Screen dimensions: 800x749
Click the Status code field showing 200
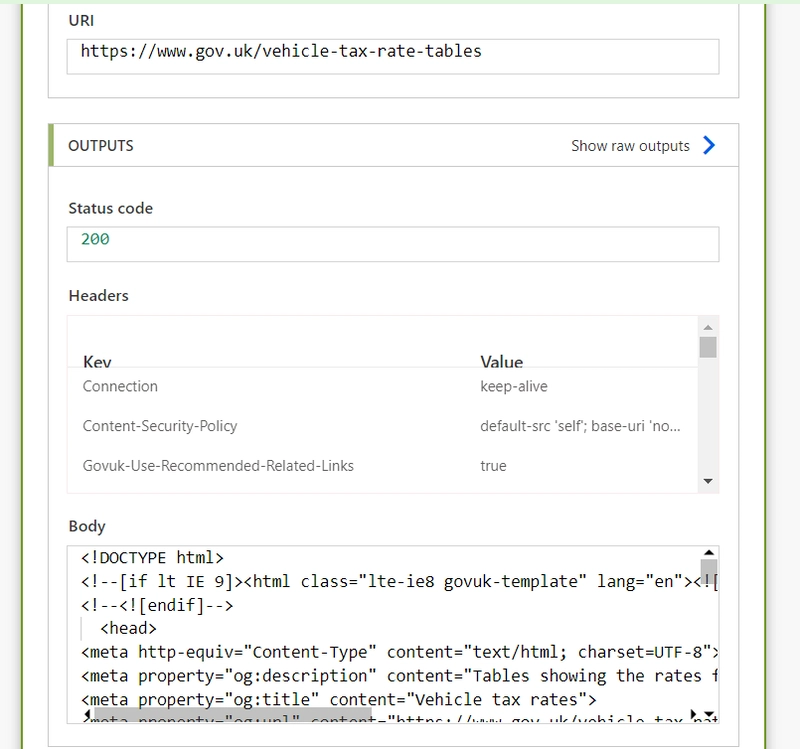(393, 244)
